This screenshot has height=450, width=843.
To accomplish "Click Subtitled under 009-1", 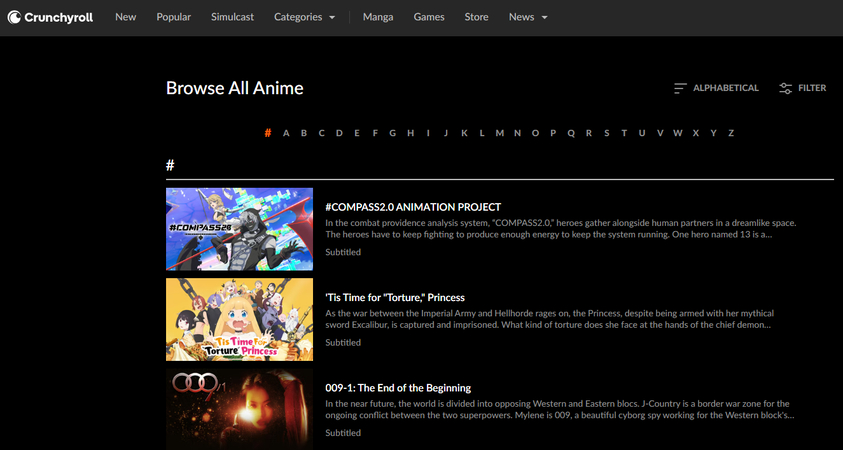I will pyautogui.click(x=343, y=433).
